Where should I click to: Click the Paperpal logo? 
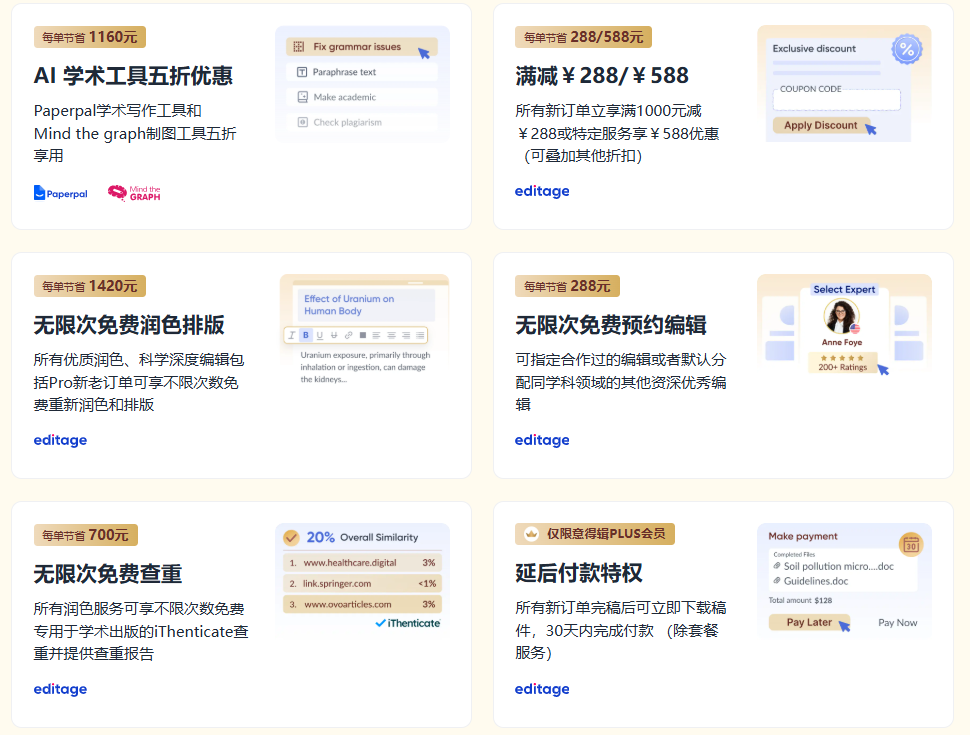tap(58, 194)
